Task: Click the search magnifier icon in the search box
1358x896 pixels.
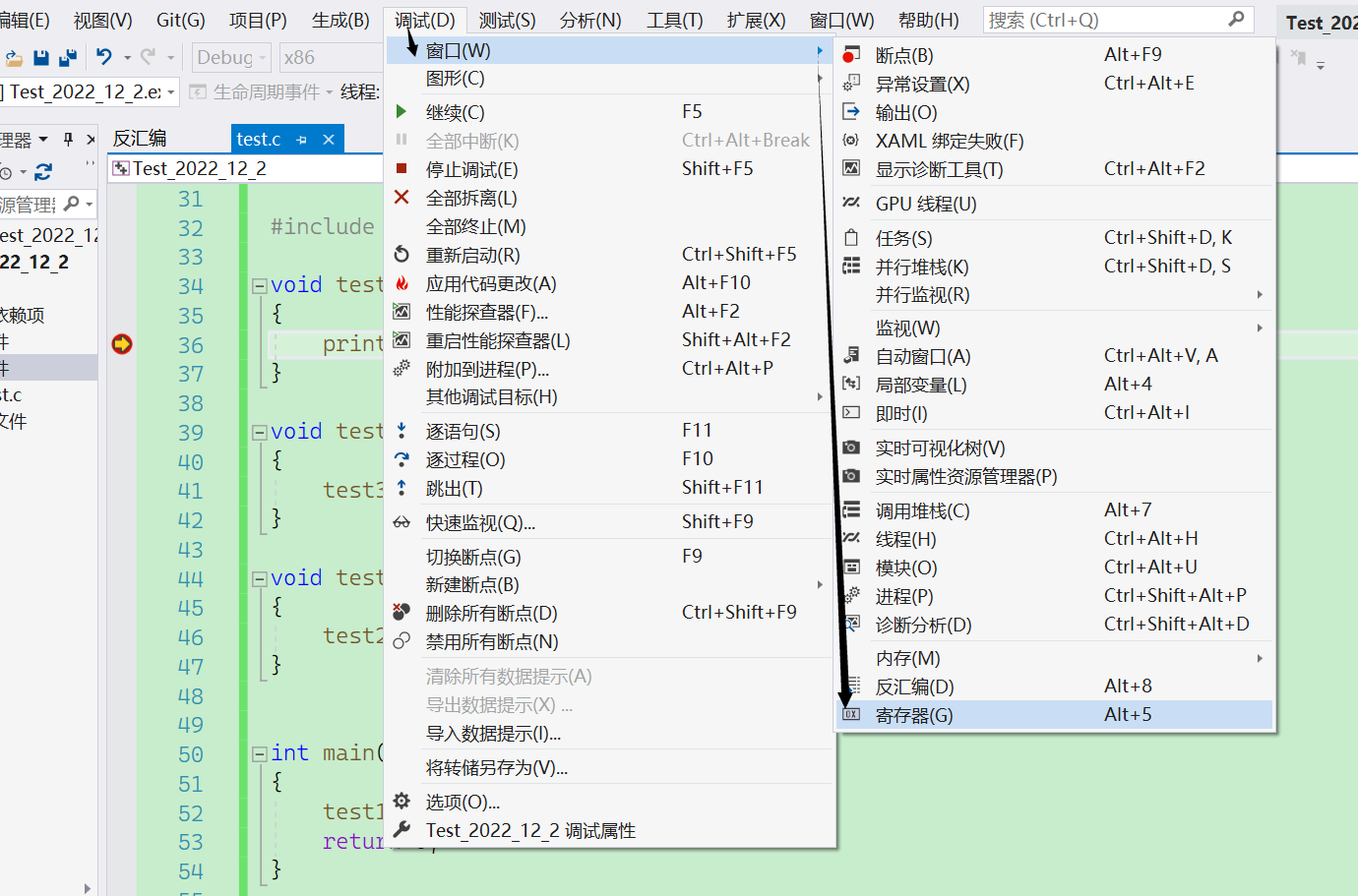Action: click(1237, 19)
